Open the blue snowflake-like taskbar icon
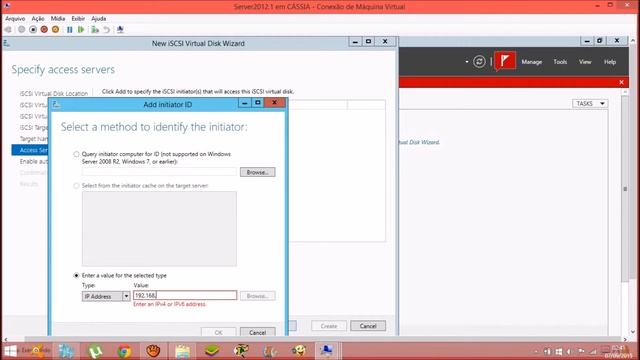The image size is (640, 360). [x=66, y=351]
